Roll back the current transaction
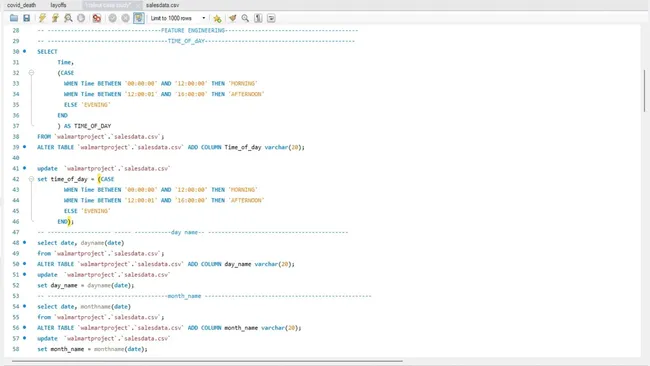This screenshot has height=366, width=650. coord(126,18)
